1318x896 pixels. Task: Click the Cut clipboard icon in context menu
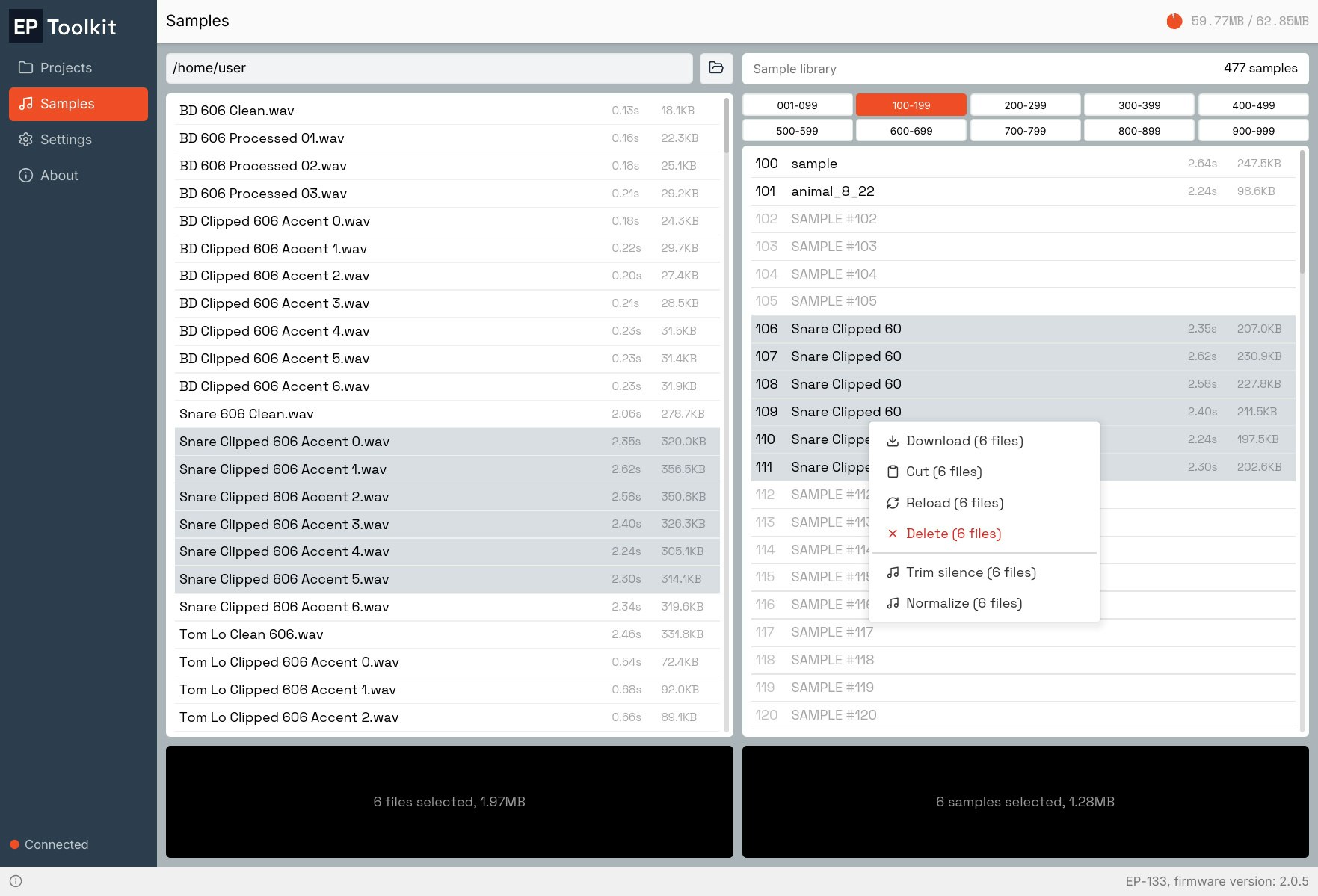[893, 472]
